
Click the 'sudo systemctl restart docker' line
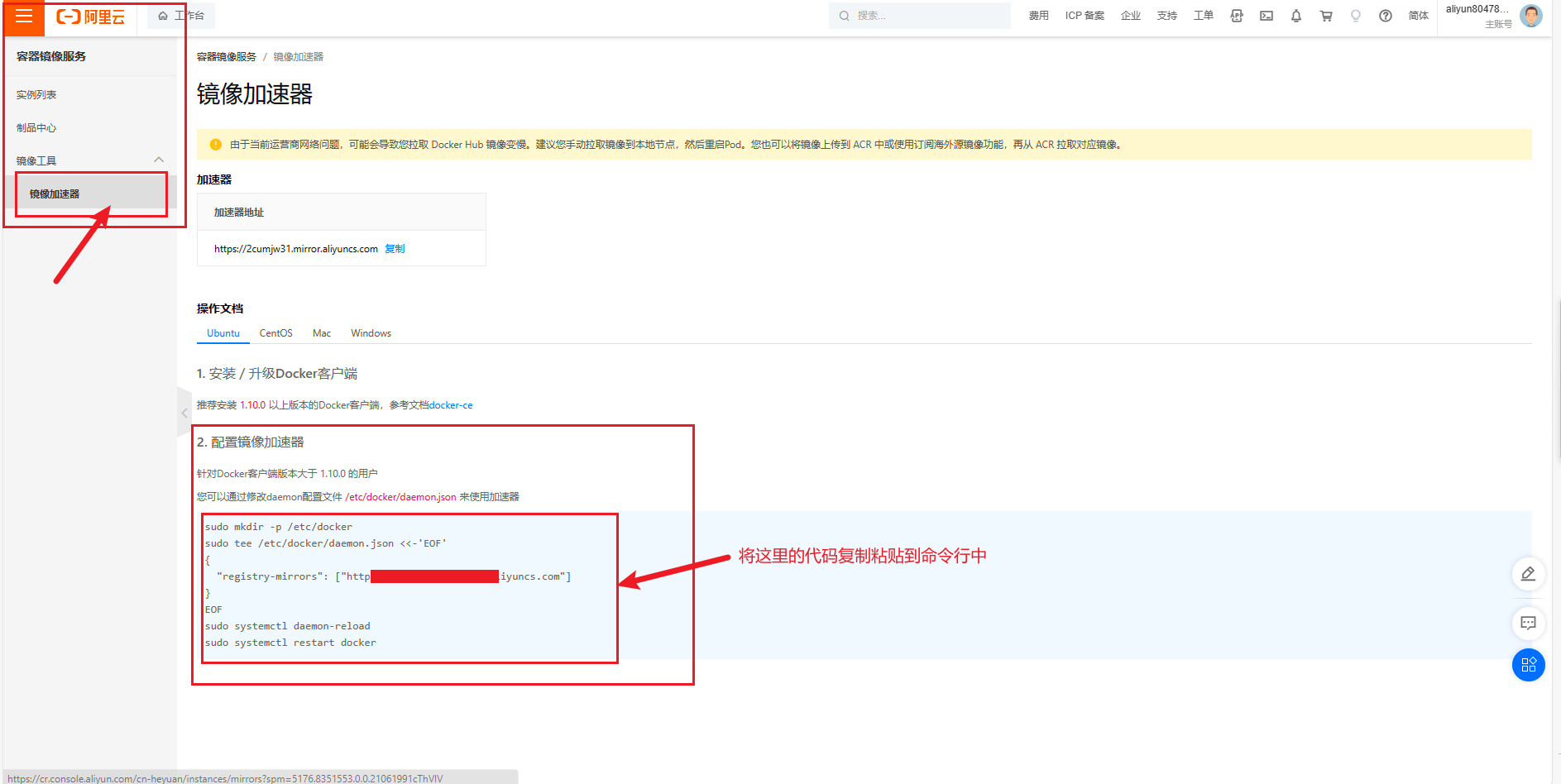[290, 643]
